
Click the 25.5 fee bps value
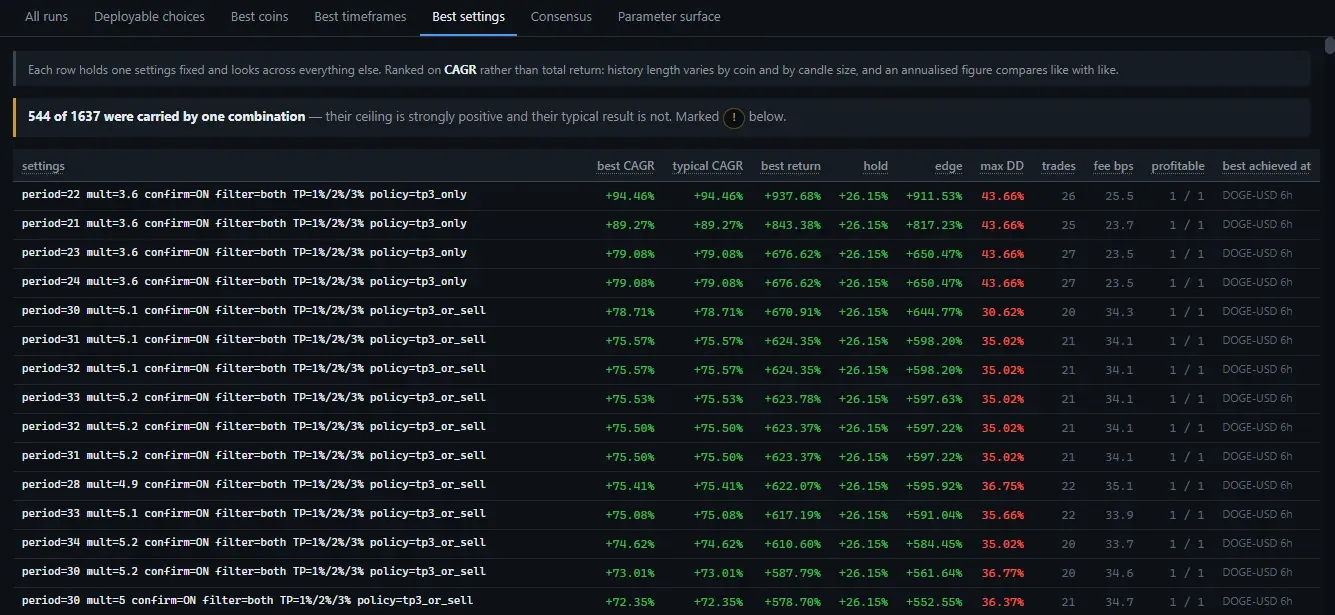point(1120,196)
